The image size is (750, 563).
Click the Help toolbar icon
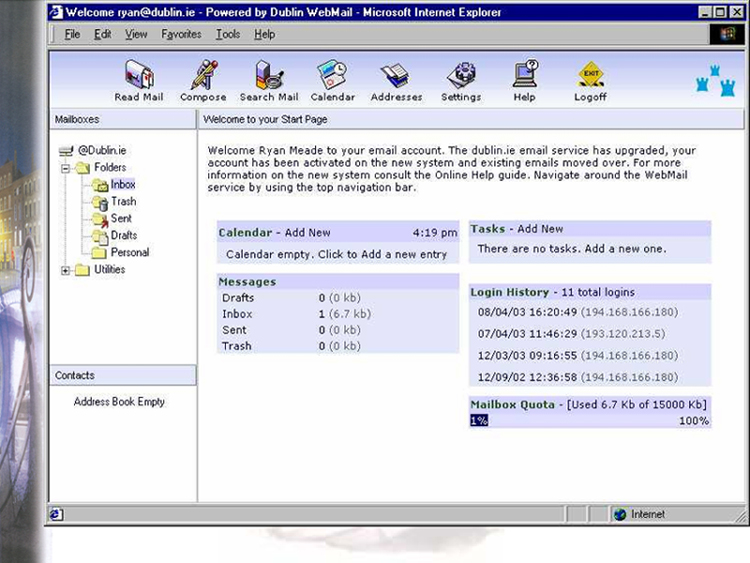click(525, 76)
